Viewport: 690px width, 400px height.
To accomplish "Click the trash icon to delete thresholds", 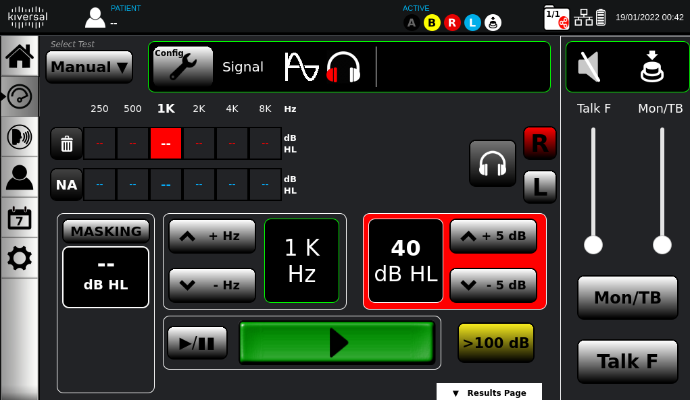I will pyautogui.click(x=67, y=143).
